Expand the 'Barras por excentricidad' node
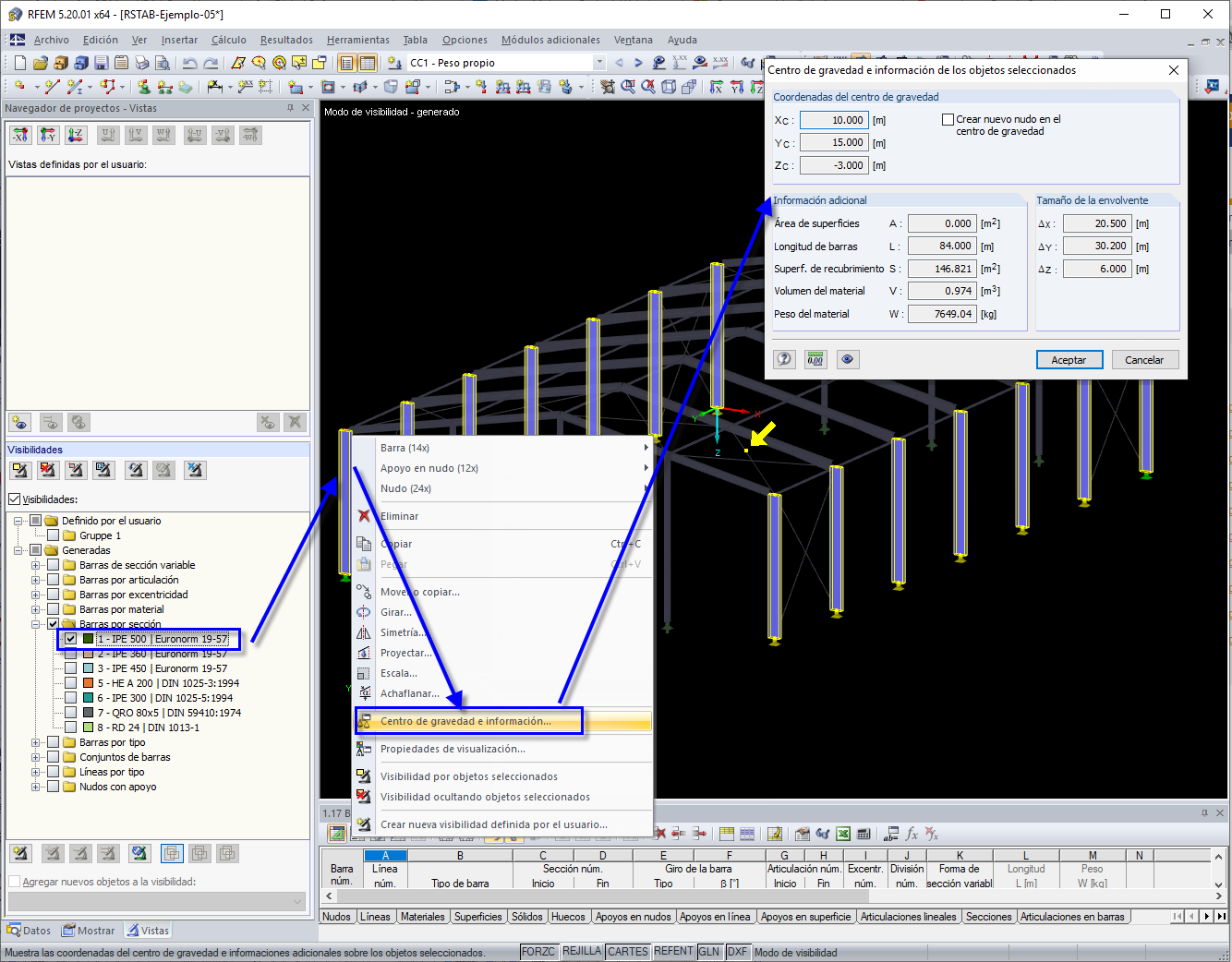Viewport: 1232px width, 962px height. [36, 595]
